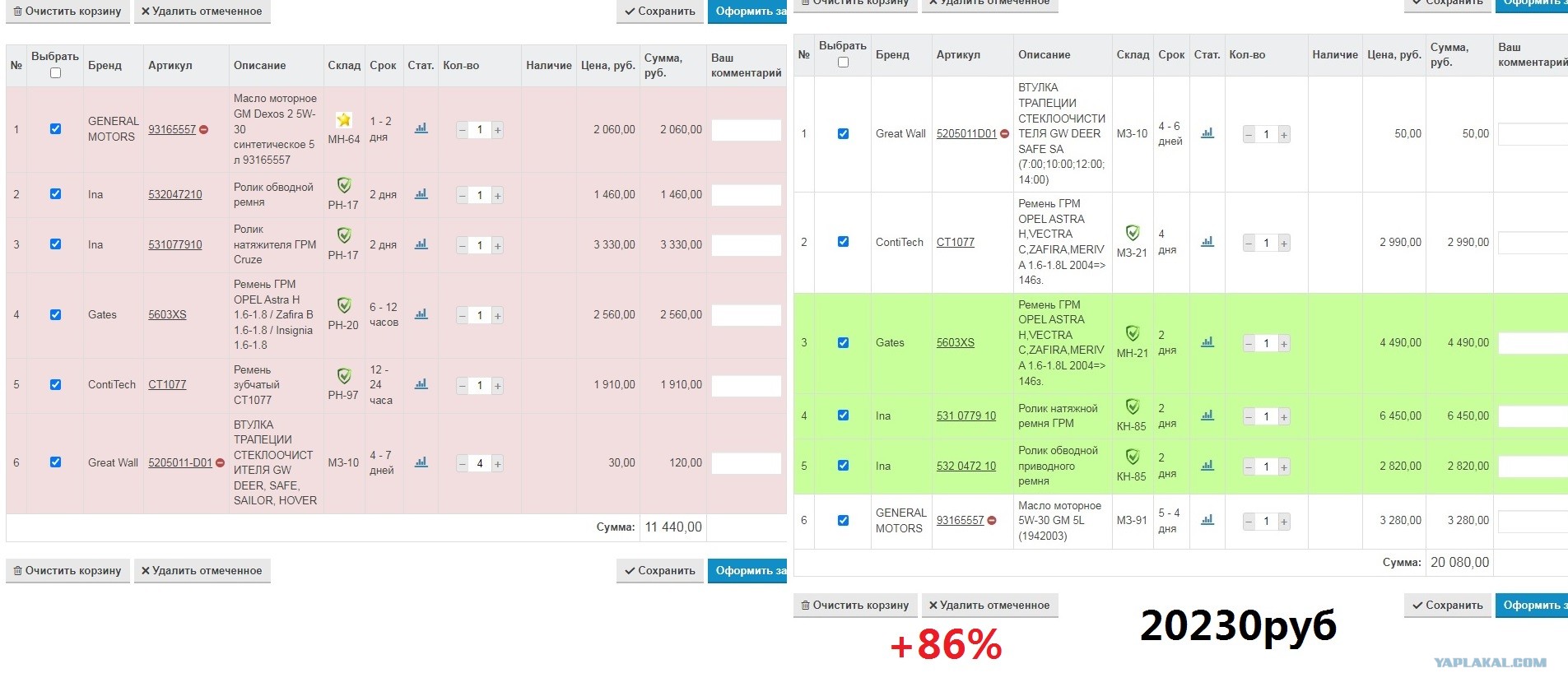1568x687 pixels.
Task: Click 'Очистить корзину' below the right cart table
Action: [x=856, y=605]
